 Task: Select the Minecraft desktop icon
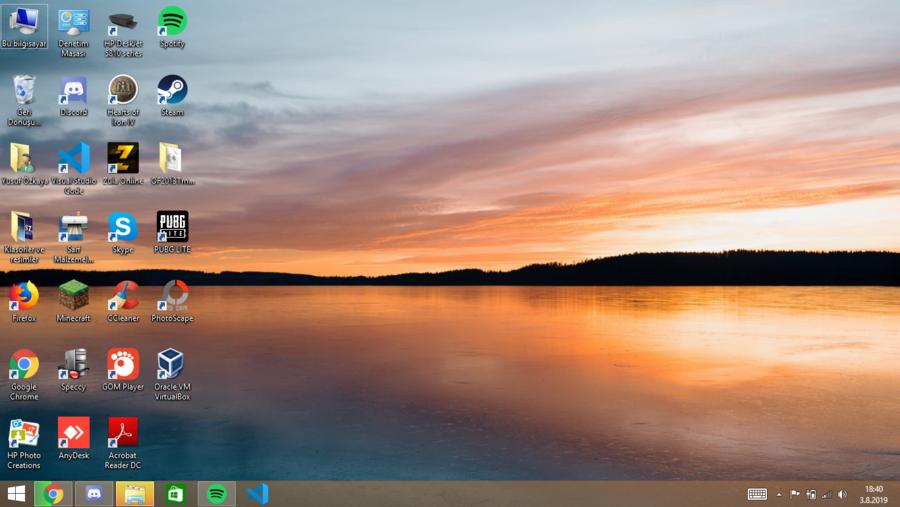(x=73, y=301)
